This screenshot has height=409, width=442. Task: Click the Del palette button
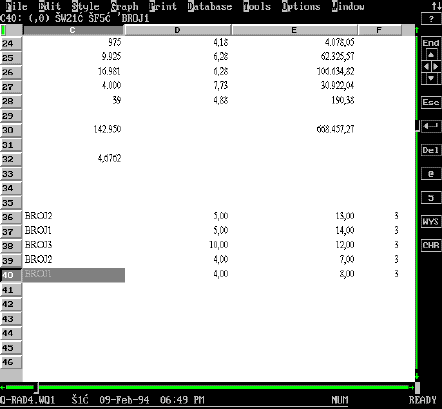(x=431, y=150)
